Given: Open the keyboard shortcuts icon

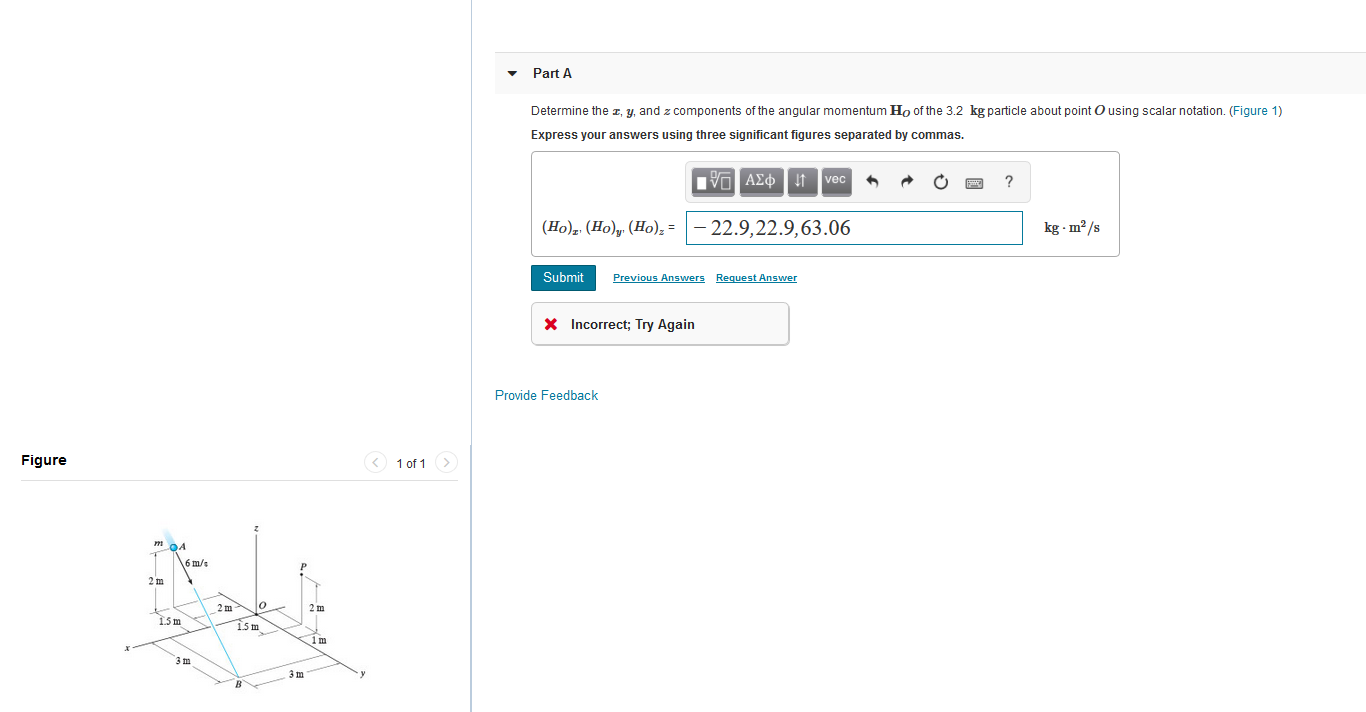Looking at the screenshot, I should [x=974, y=181].
